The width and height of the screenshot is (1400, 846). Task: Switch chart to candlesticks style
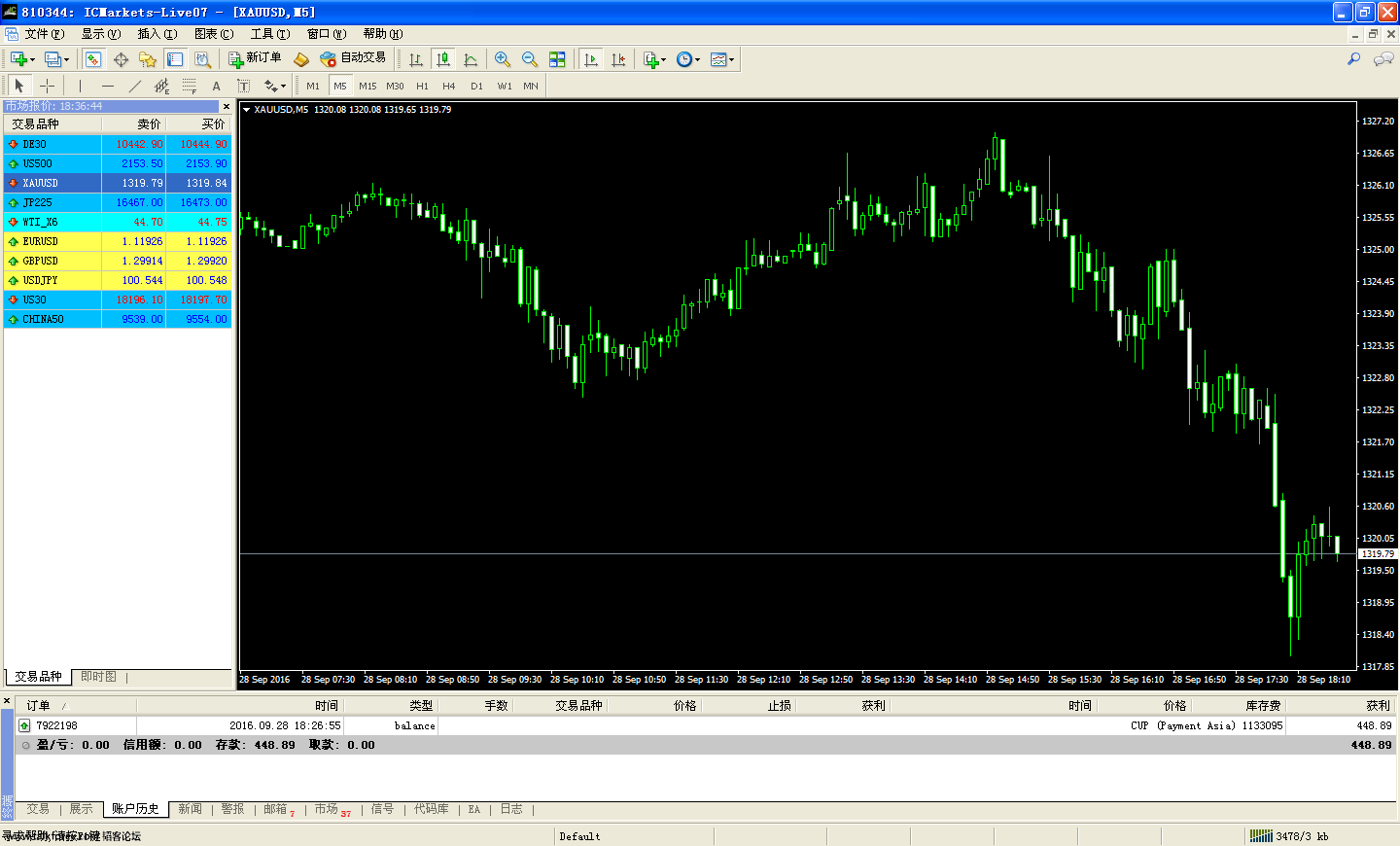(x=443, y=59)
